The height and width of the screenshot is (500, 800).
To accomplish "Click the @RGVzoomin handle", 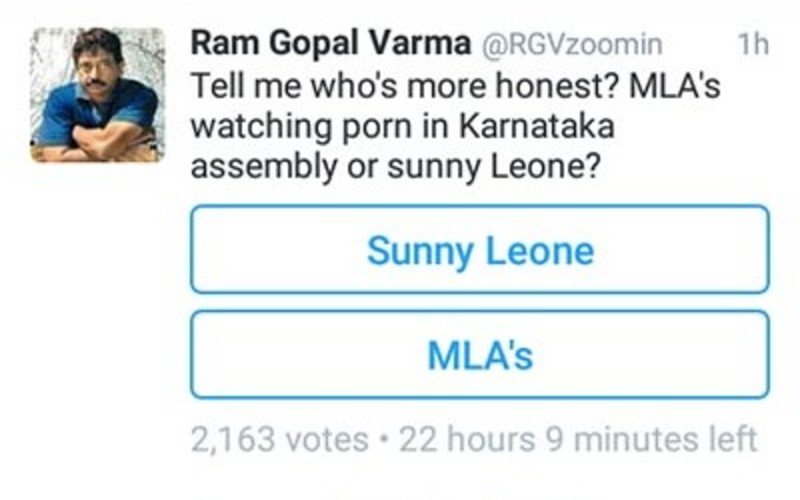I will (x=572, y=44).
